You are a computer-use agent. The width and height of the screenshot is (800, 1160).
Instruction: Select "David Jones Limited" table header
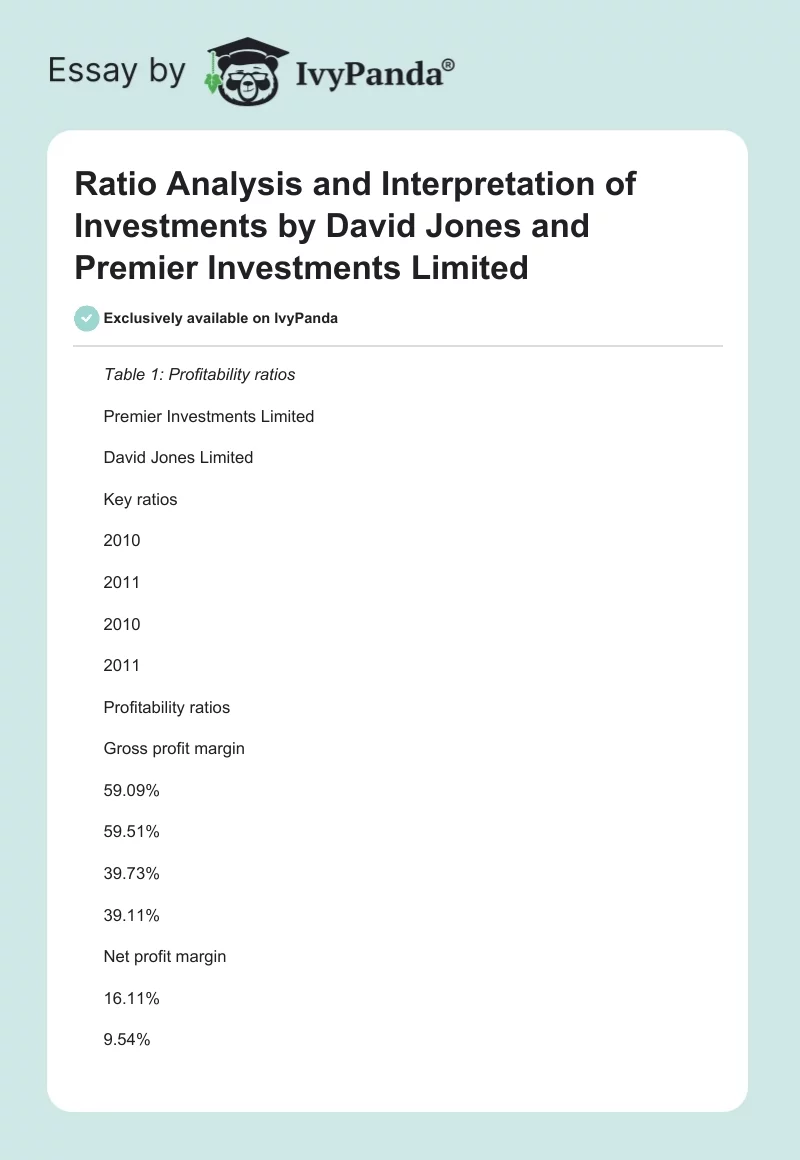[x=178, y=457]
